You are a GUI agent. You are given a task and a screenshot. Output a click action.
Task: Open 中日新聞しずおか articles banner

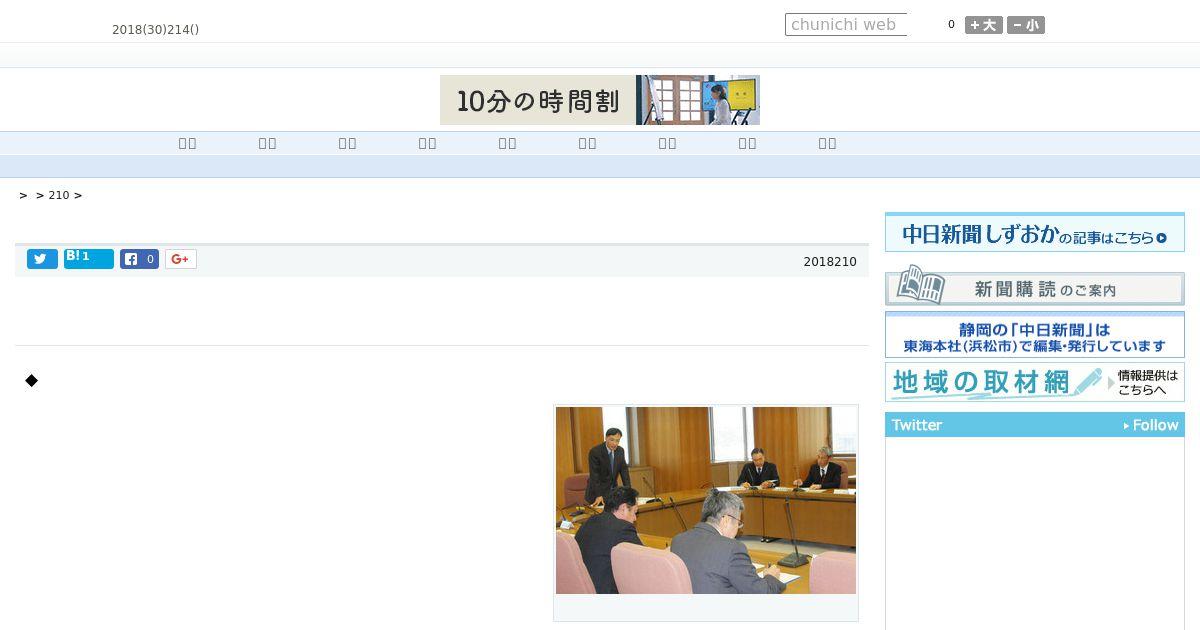1035,233
